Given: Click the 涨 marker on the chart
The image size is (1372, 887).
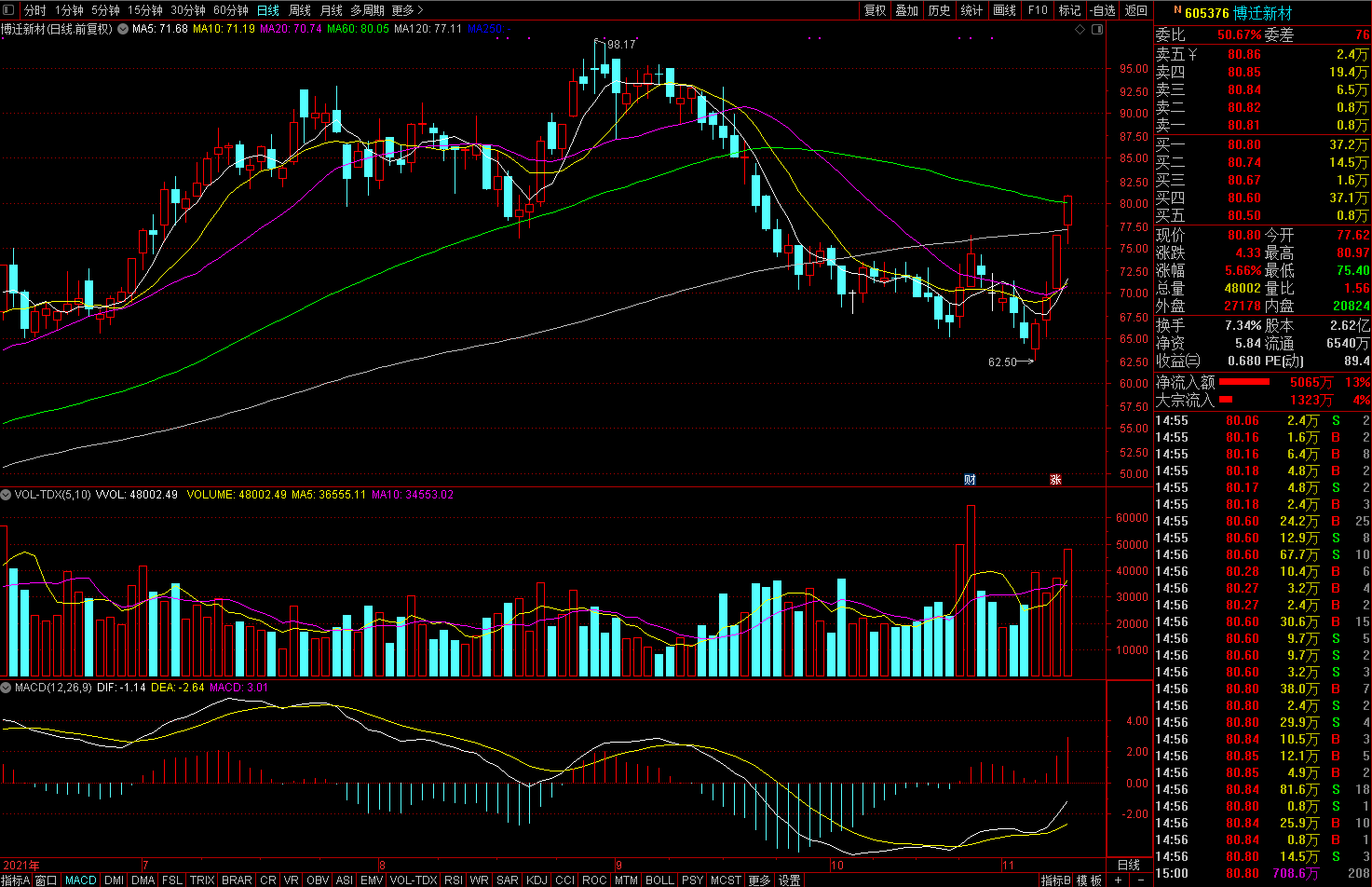Looking at the screenshot, I should point(1055,480).
